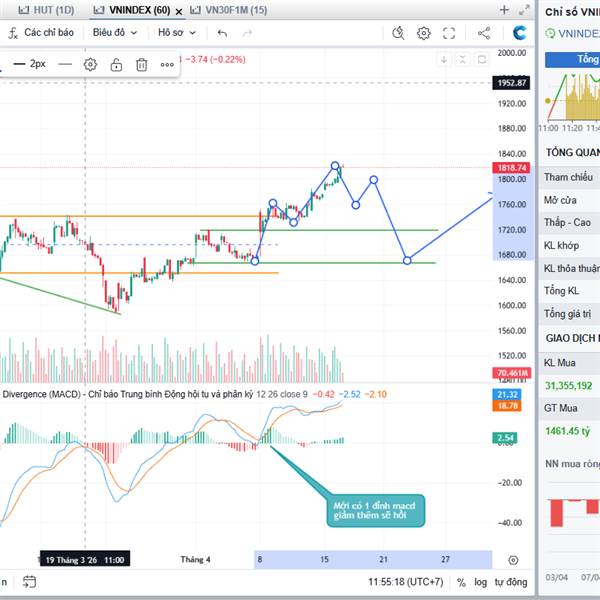Click the volume label 70.461M
Viewport: 600px width, 600px height.
click(511, 373)
